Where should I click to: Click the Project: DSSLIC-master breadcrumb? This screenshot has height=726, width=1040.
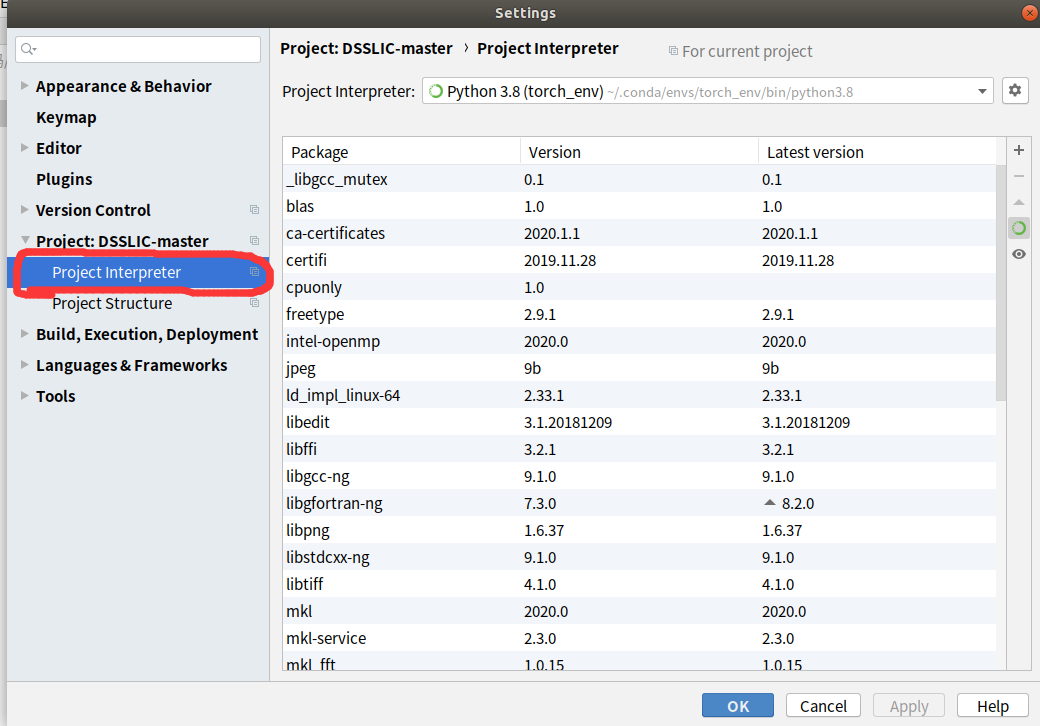(x=370, y=48)
